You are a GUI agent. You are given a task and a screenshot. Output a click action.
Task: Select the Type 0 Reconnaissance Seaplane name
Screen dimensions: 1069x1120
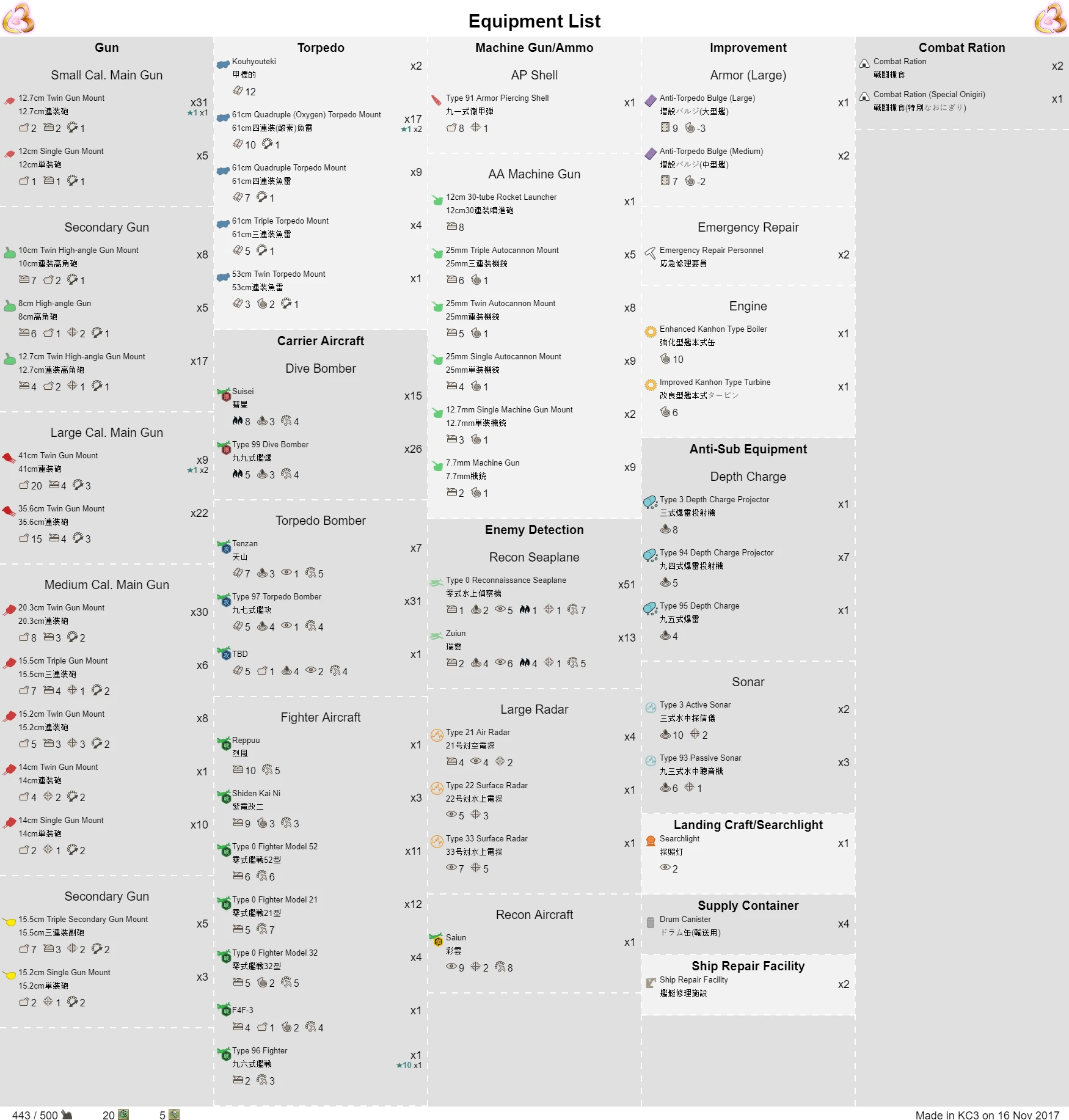[x=506, y=580]
